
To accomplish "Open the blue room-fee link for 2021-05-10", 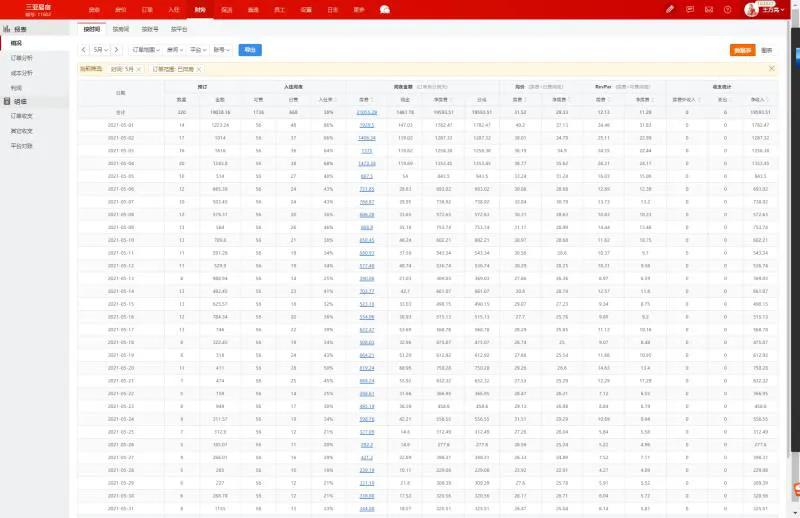I will pyautogui.click(x=367, y=240).
